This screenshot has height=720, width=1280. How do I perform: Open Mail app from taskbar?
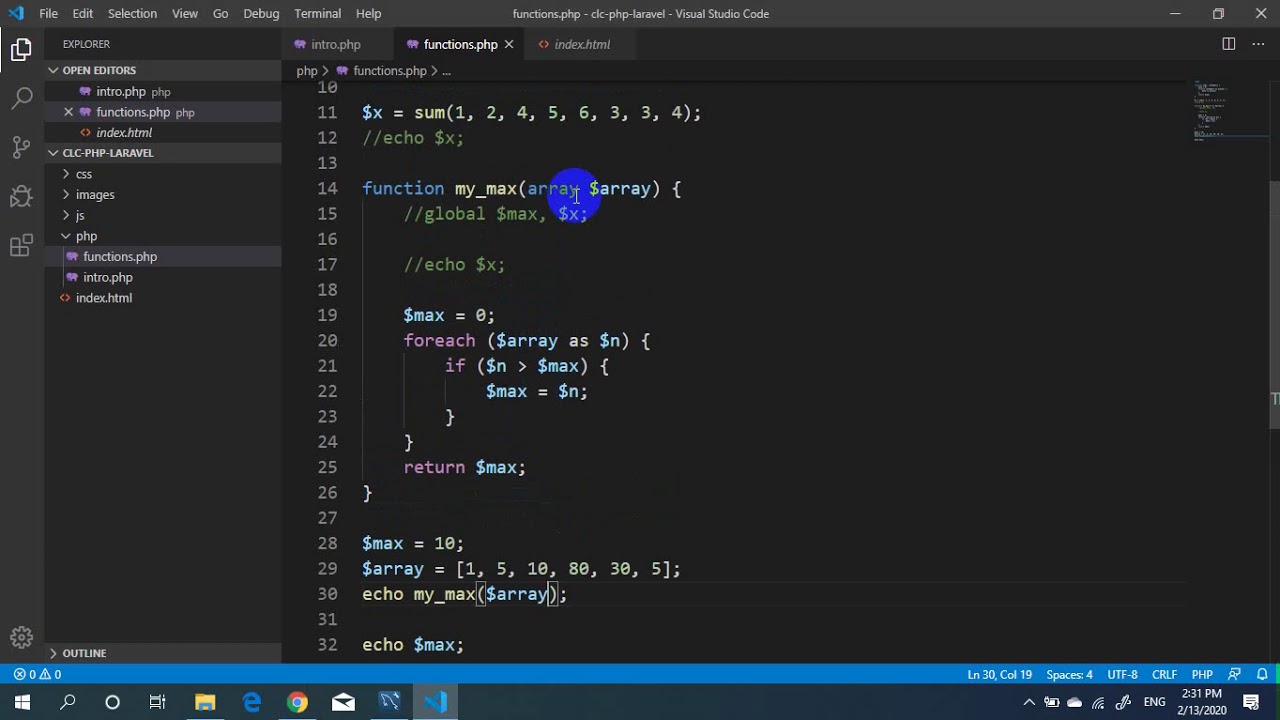pos(343,702)
